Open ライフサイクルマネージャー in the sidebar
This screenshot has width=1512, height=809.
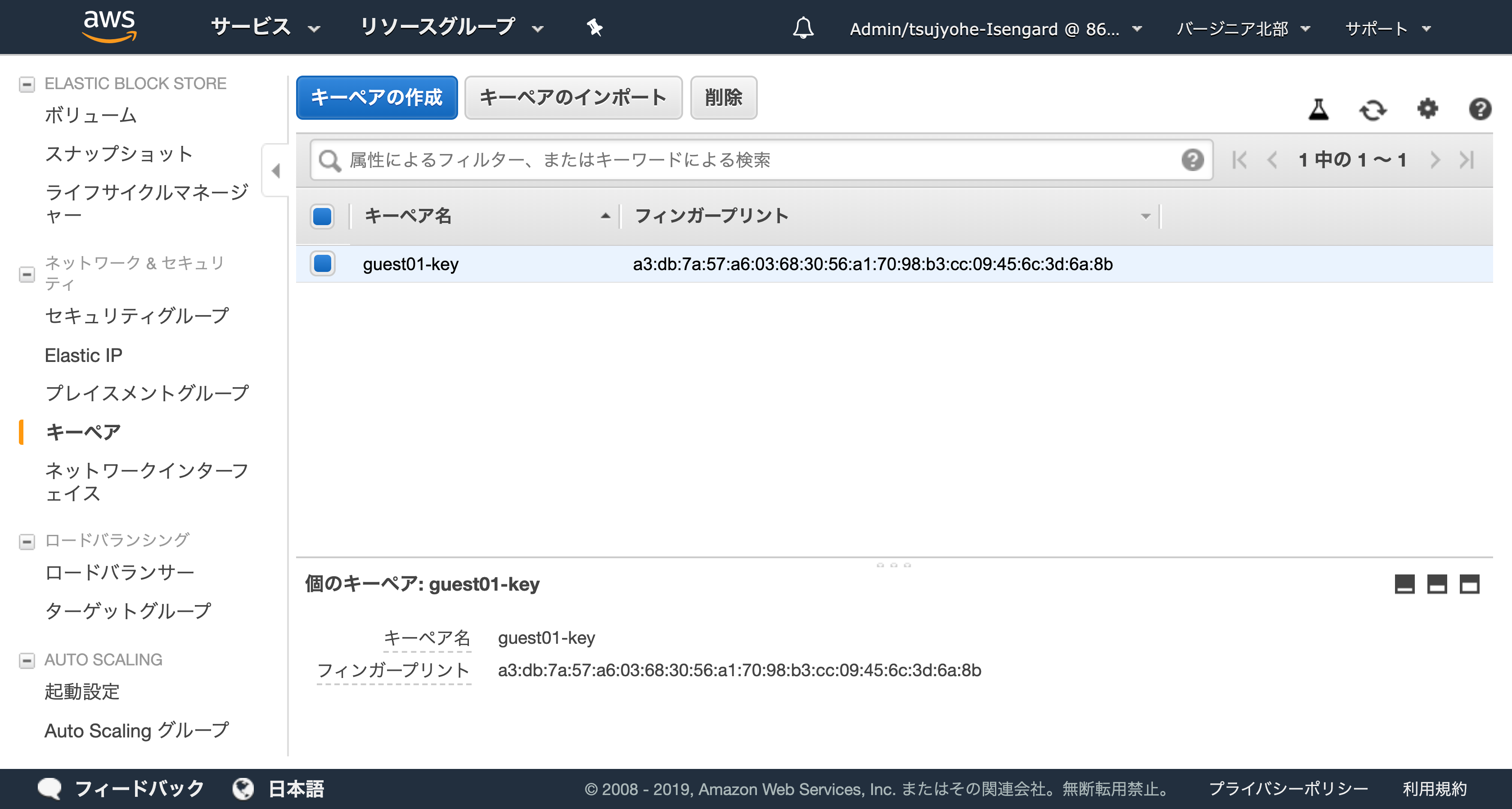147,204
